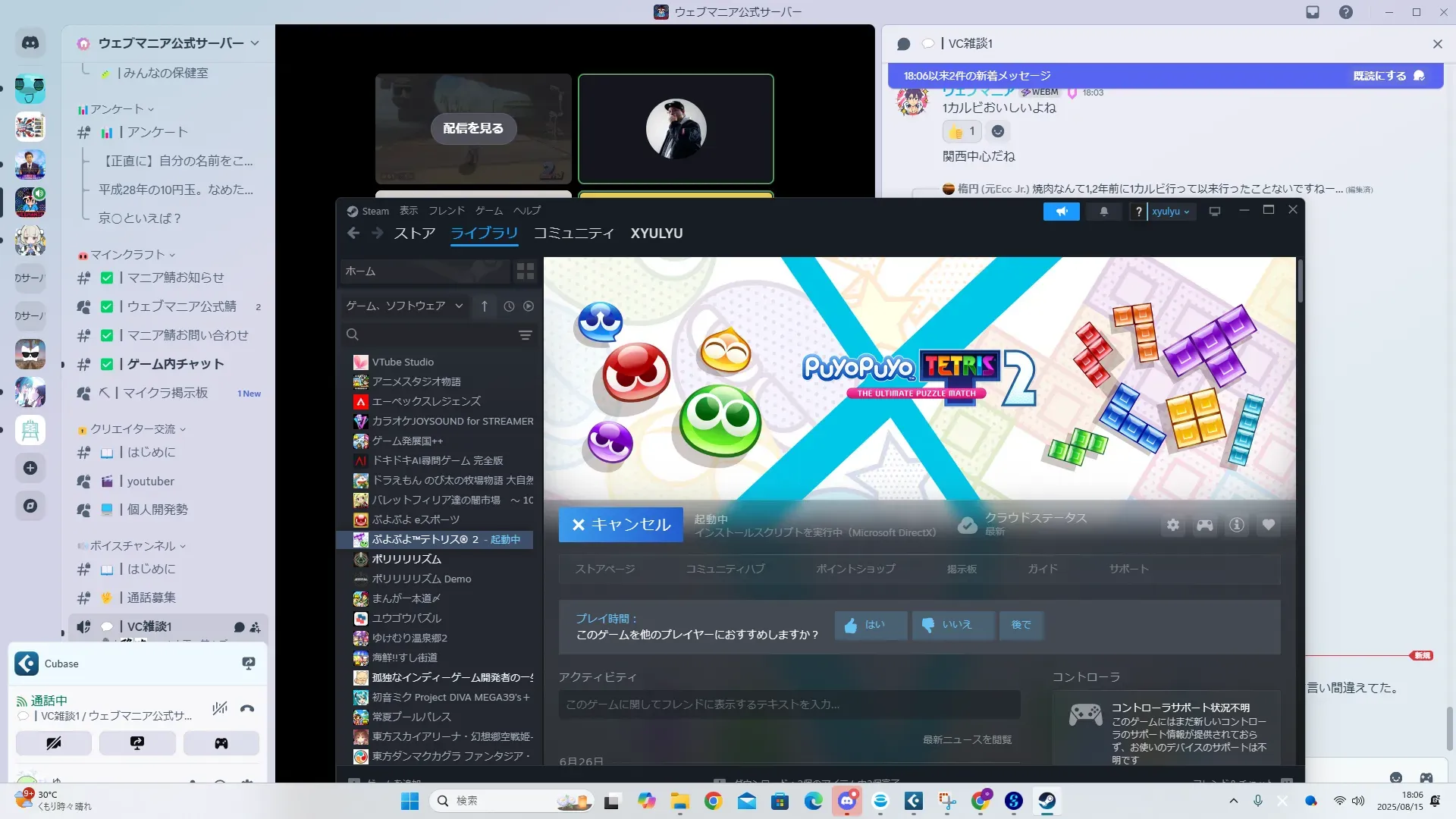
Task: Click game info icon in header
Action: [x=1237, y=525]
